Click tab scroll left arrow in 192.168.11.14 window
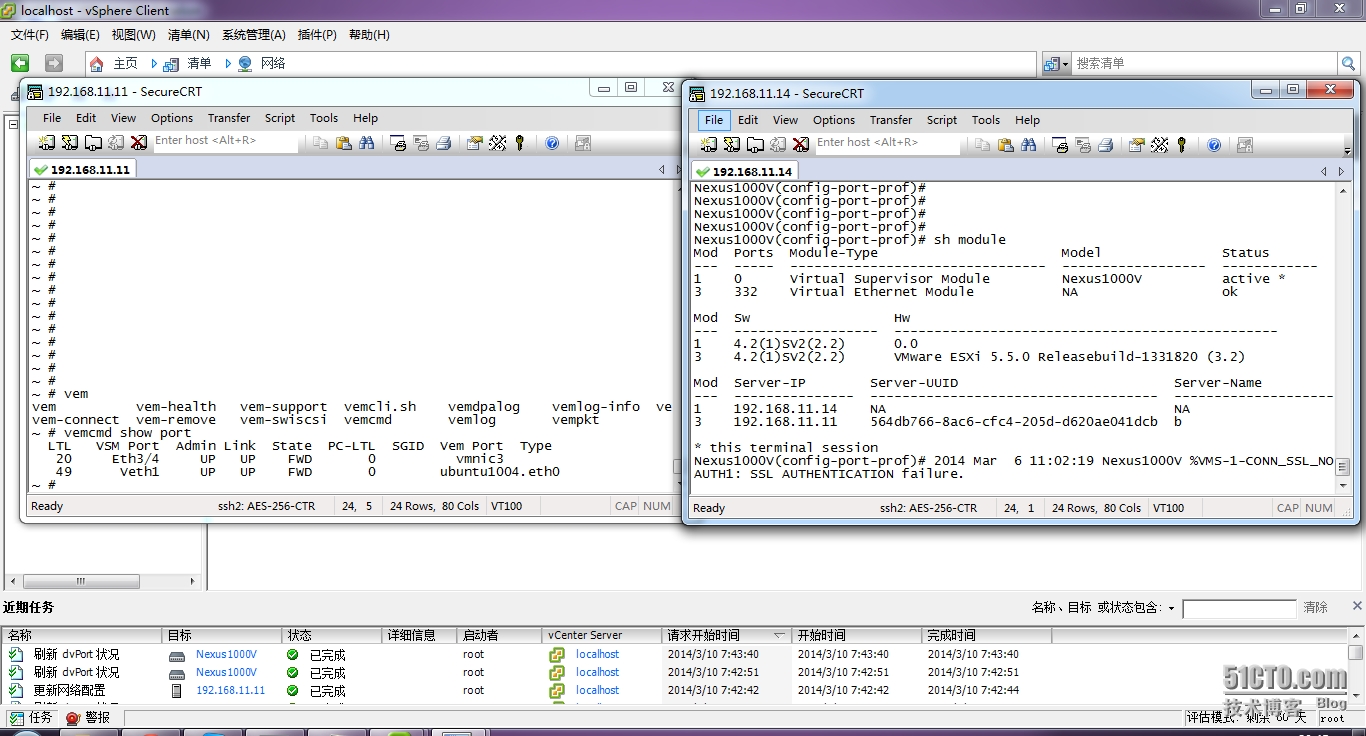Screen dimensions: 1366x736 tap(1324, 172)
